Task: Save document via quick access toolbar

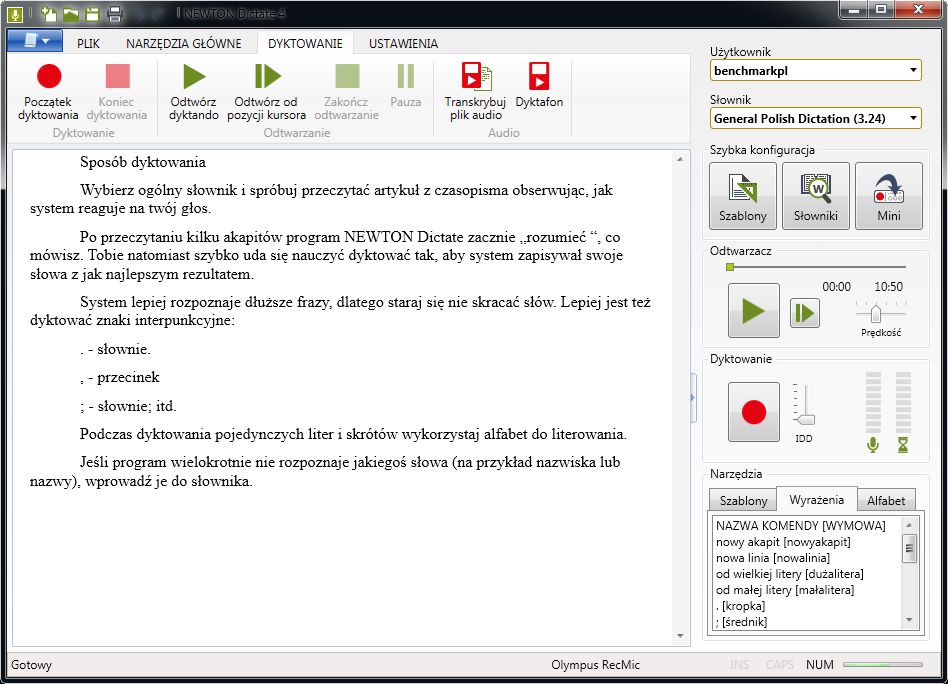Action: pyautogui.click(x=92, y=13)
